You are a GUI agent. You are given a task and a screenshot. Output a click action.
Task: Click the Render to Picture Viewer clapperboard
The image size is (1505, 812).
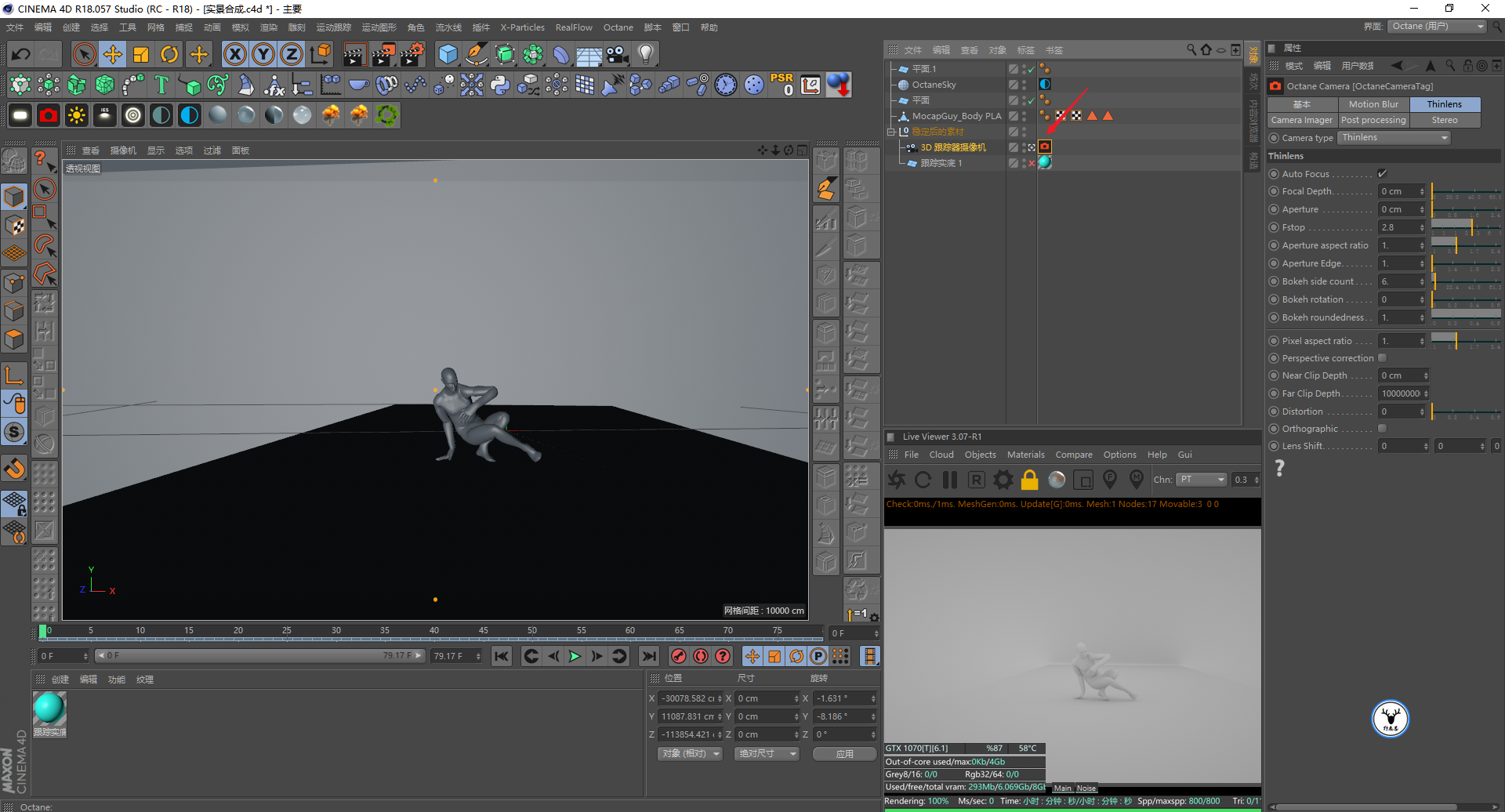[x=383, y=54]
